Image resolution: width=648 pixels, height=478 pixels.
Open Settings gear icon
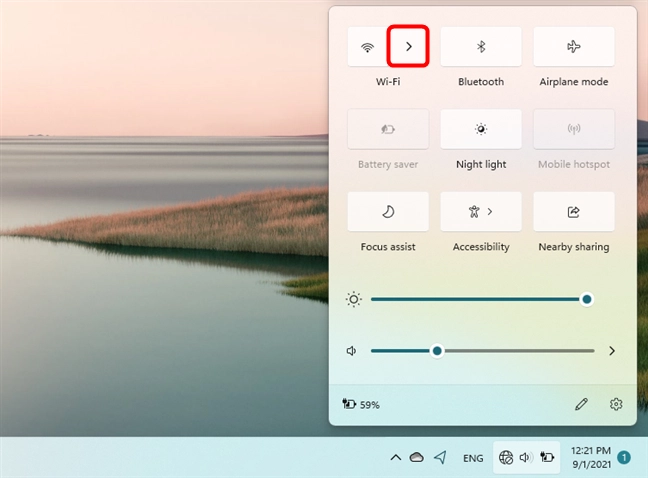(616, 404)
